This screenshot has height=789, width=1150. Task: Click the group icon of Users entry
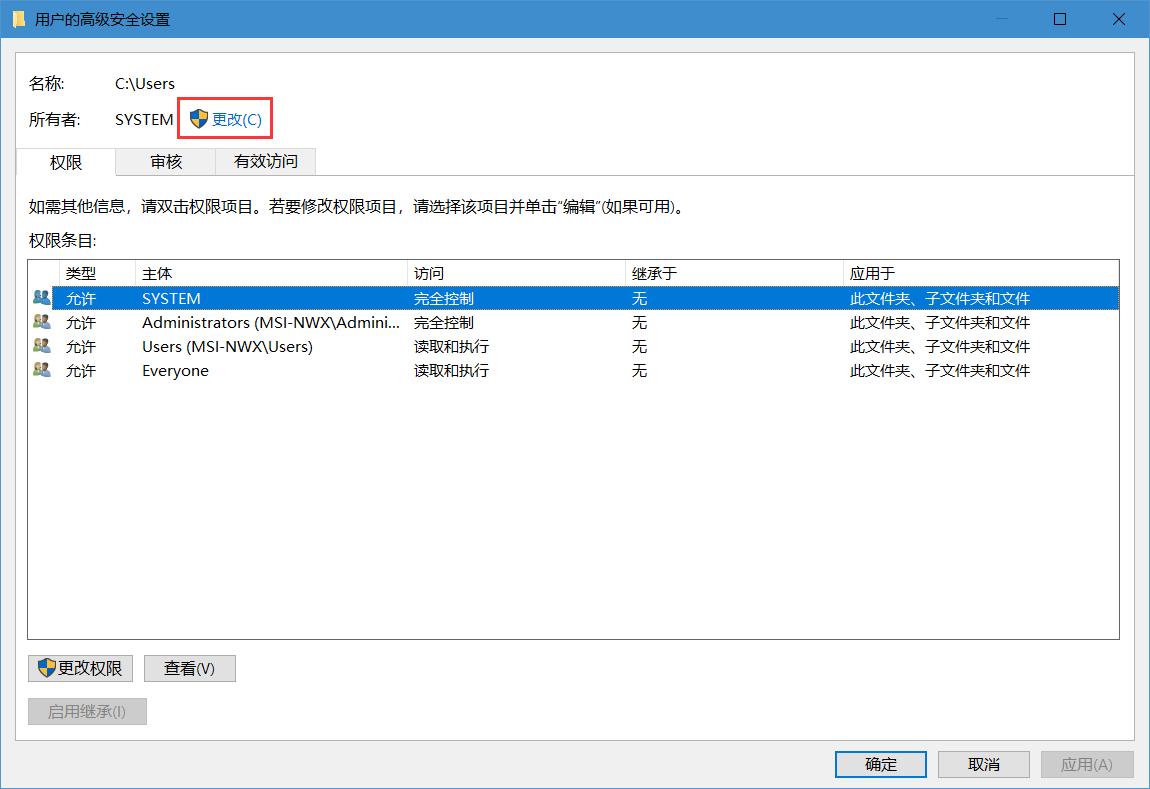pyautogui.click(x=41, y=346)
